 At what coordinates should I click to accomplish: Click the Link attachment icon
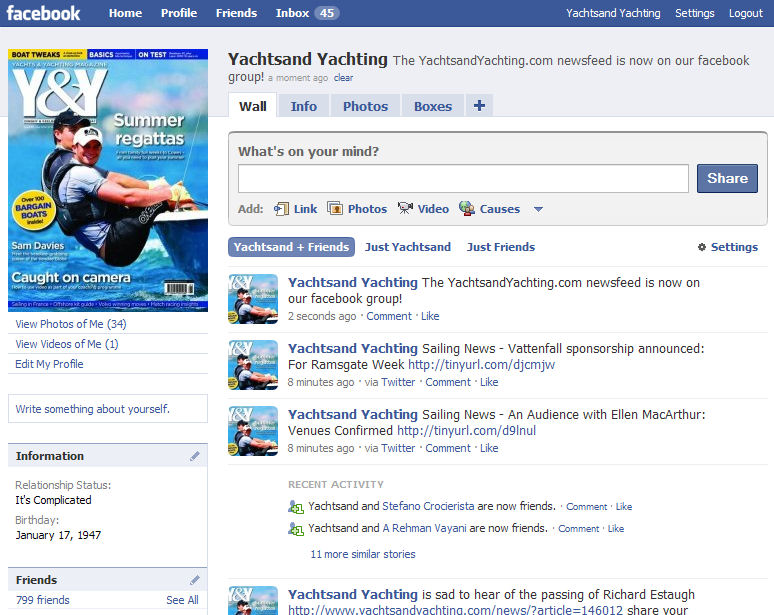[x=281, y=209]
